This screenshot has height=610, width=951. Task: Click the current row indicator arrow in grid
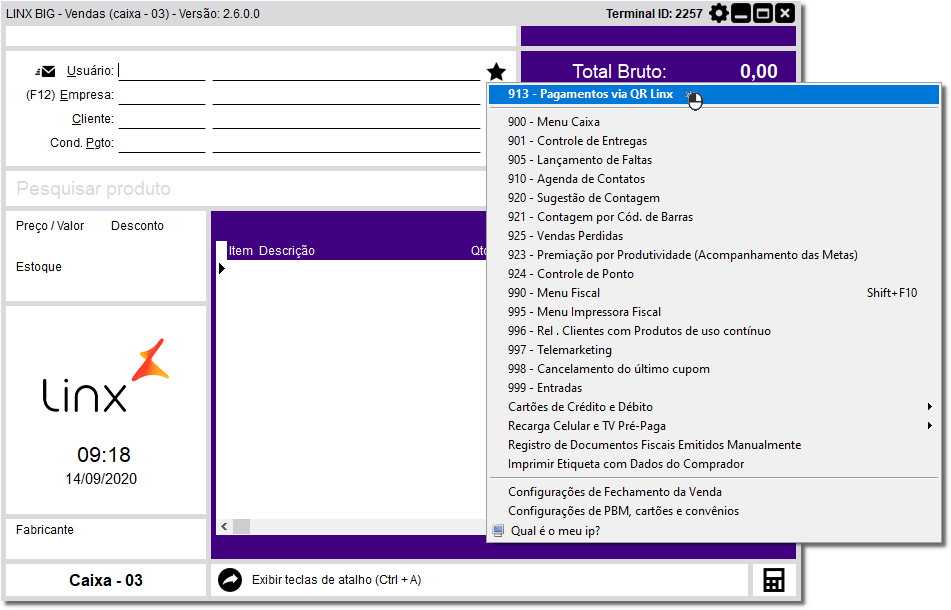pos(222,268)
